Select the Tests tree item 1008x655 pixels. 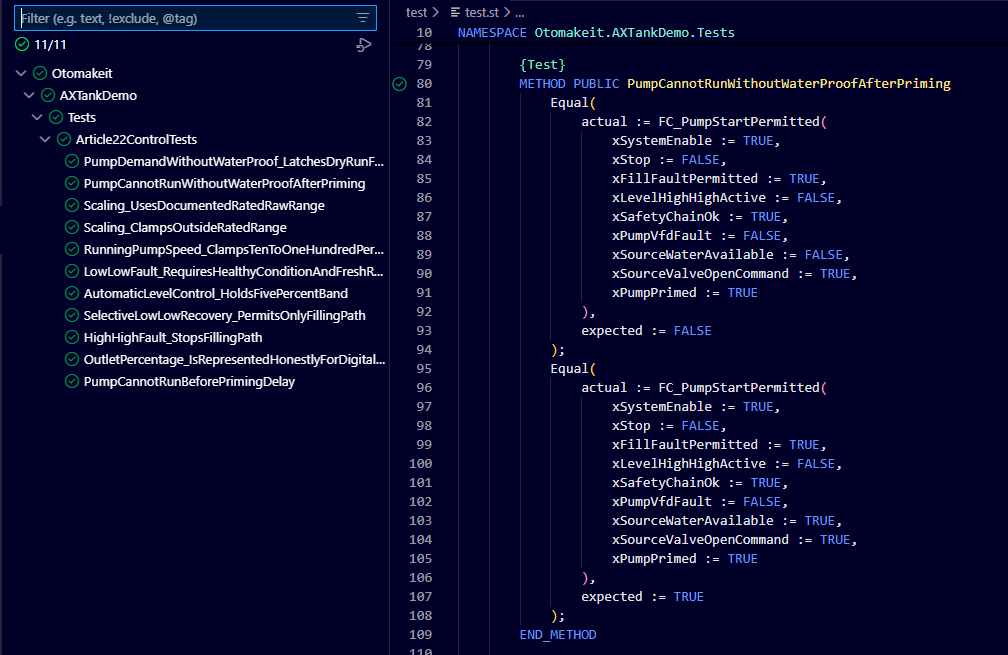coord(82,117)
